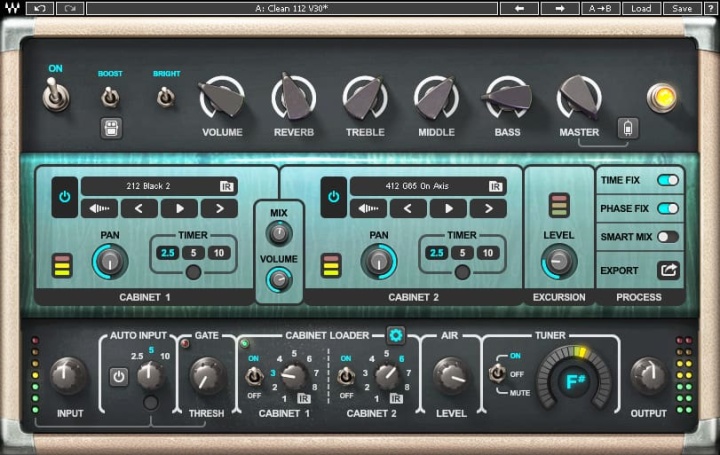Select Cabinet 1 timer 5
This screenshot has height=455, width=720.
coord(193,253)
